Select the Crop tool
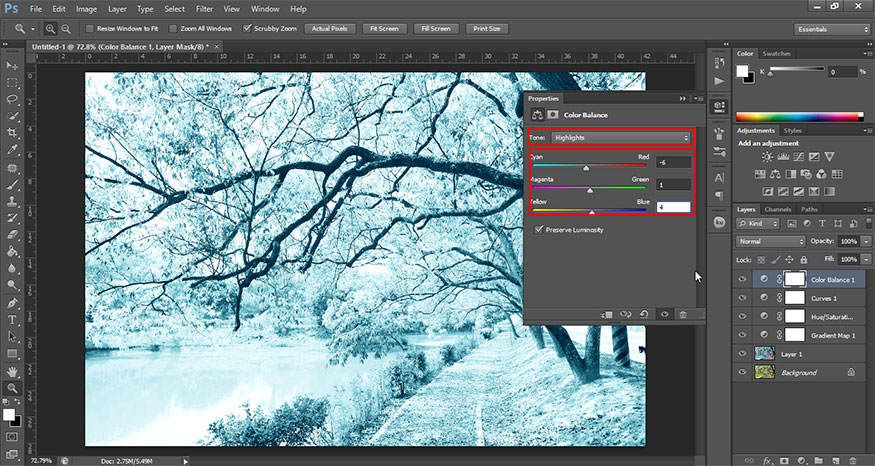 (12, 133)
